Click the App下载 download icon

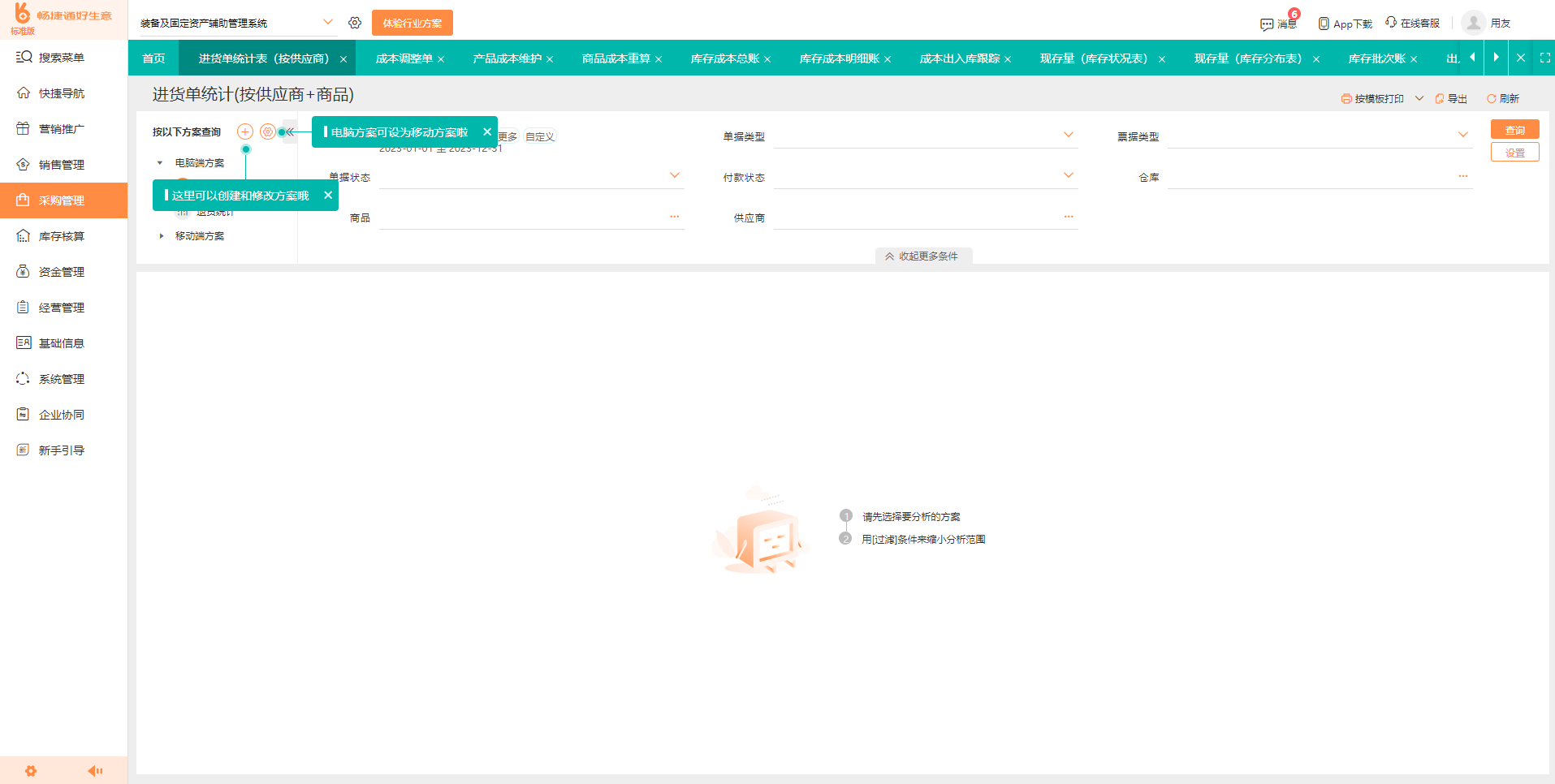tap(1323, 23)
